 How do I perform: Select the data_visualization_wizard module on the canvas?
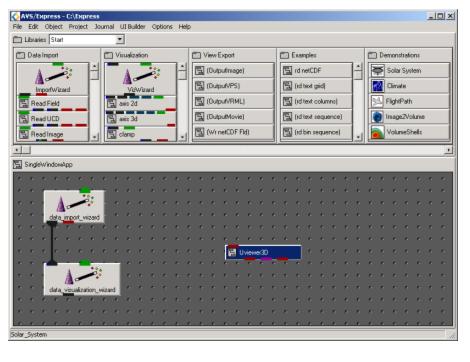tap(82, 279)
